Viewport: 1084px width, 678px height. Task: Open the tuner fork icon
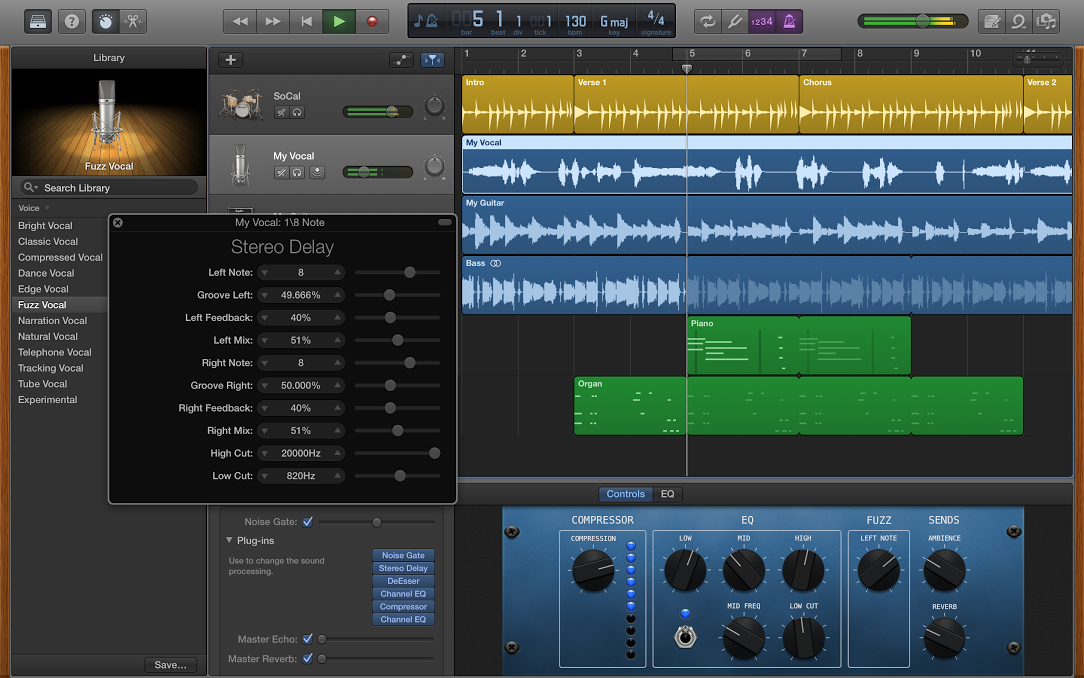[x=735, y=20]
